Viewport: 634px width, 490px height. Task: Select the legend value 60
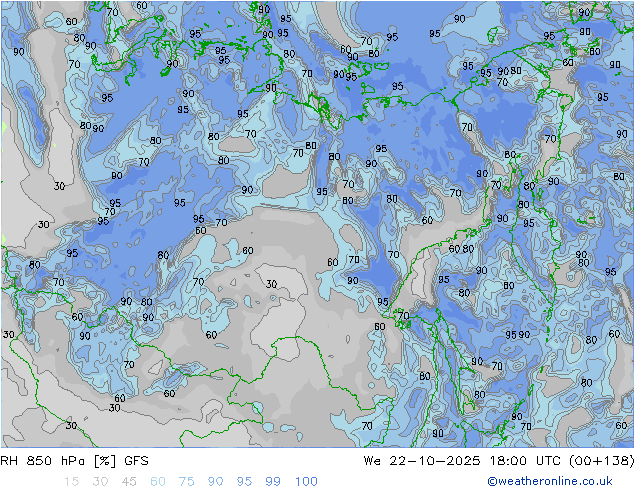pyautogui.click(x=158, y=482)
